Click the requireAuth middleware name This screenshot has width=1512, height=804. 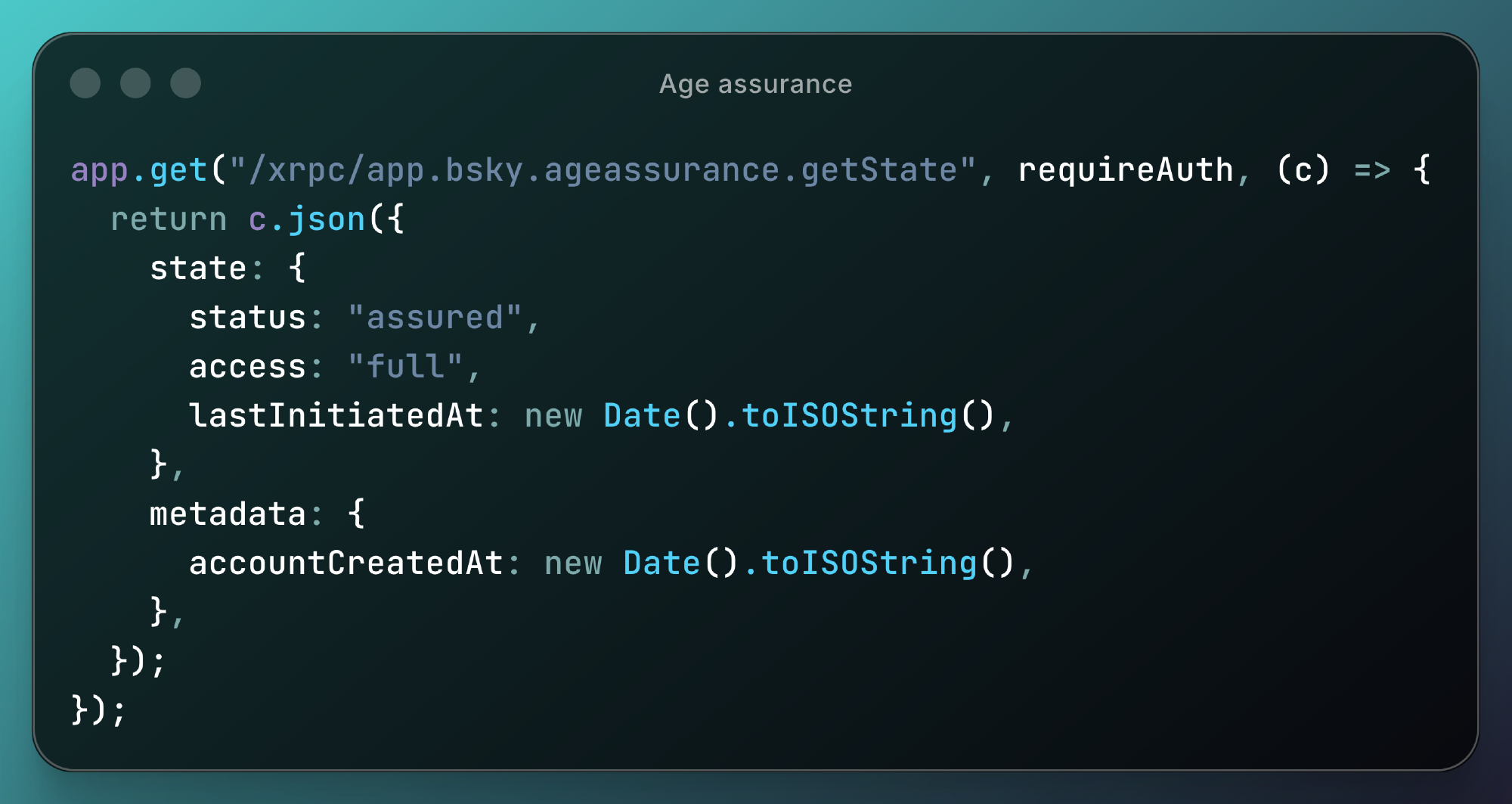(x=1126, y=170)
